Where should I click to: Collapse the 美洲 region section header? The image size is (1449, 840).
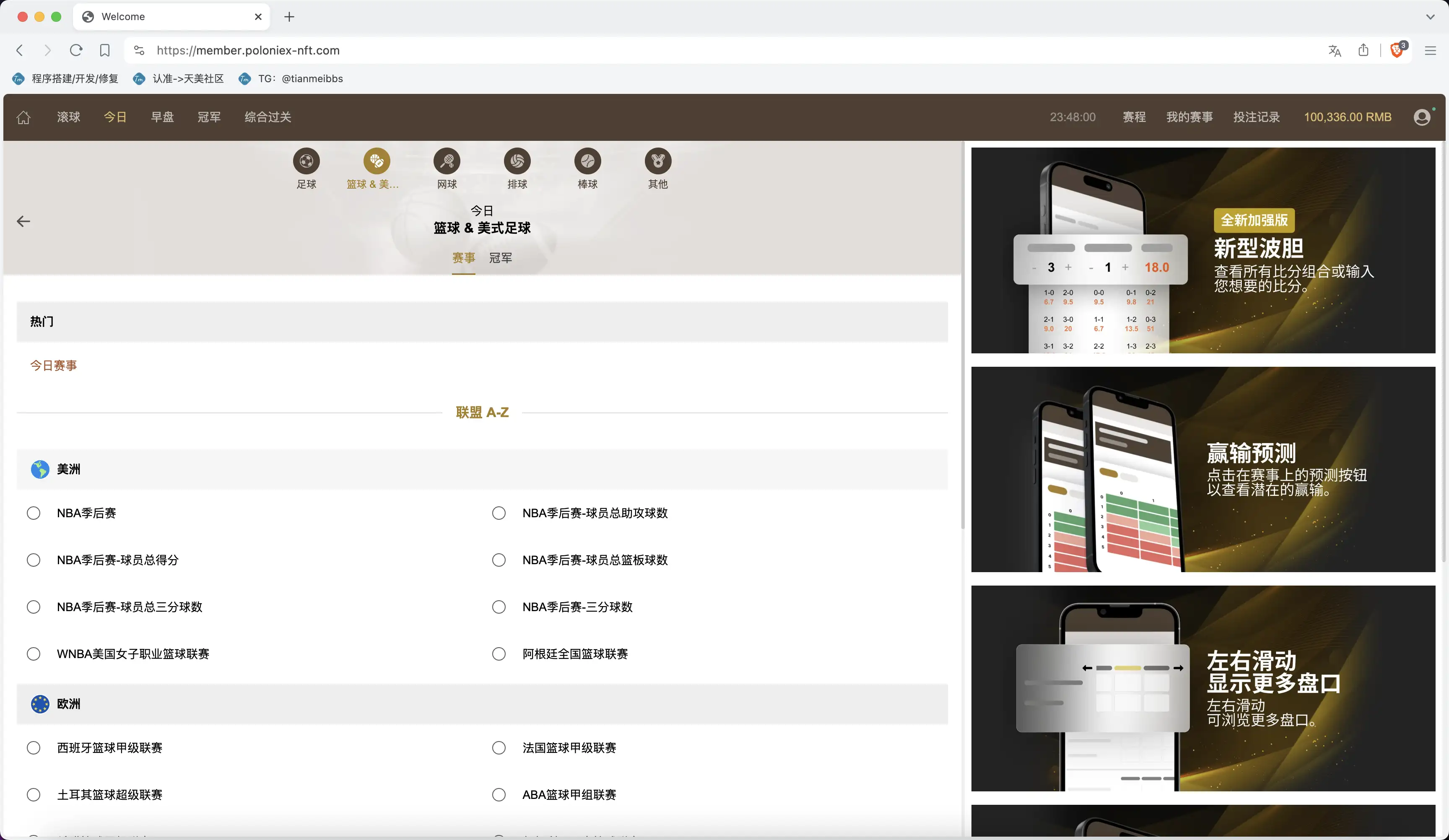click(x=482, y=469)
